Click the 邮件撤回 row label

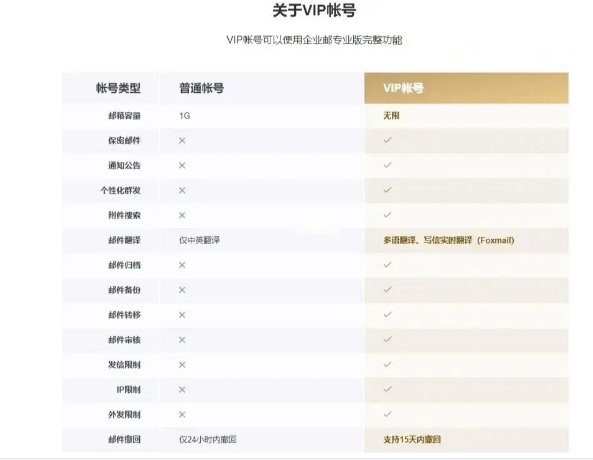[x=124, y=440]
